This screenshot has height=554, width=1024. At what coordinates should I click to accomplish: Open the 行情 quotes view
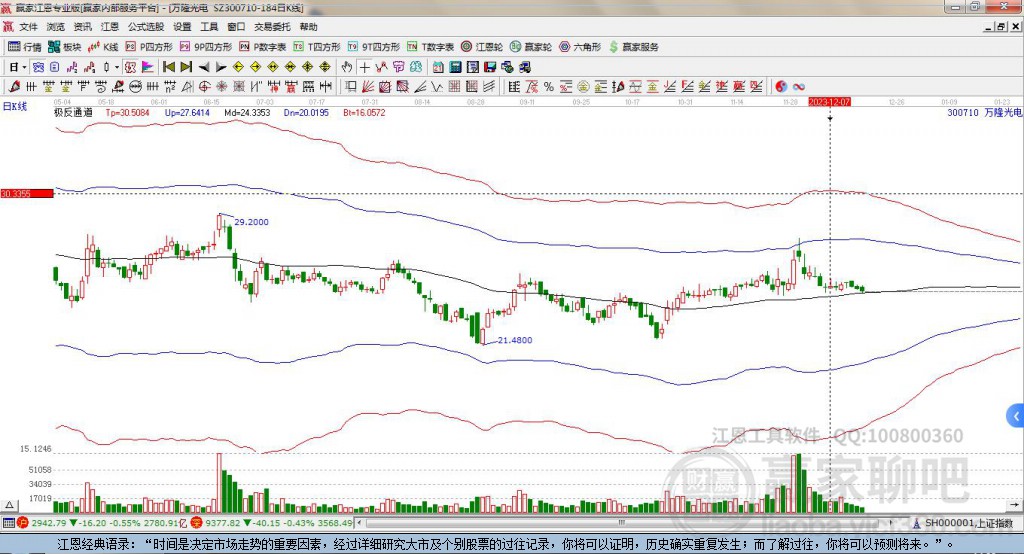pyautogui.click(x=25, y=47)
